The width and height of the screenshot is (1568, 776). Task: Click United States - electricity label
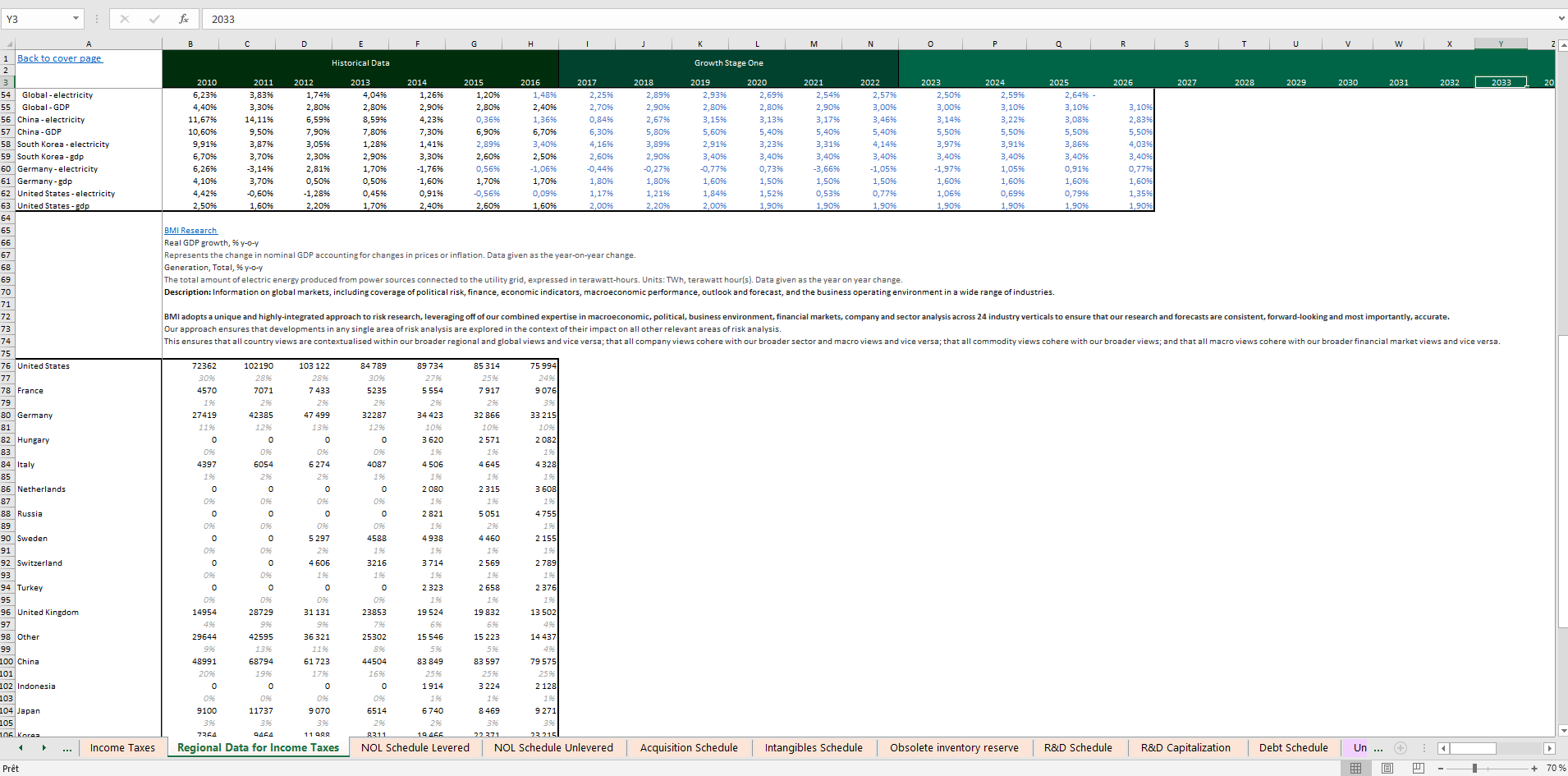[66, 194]
